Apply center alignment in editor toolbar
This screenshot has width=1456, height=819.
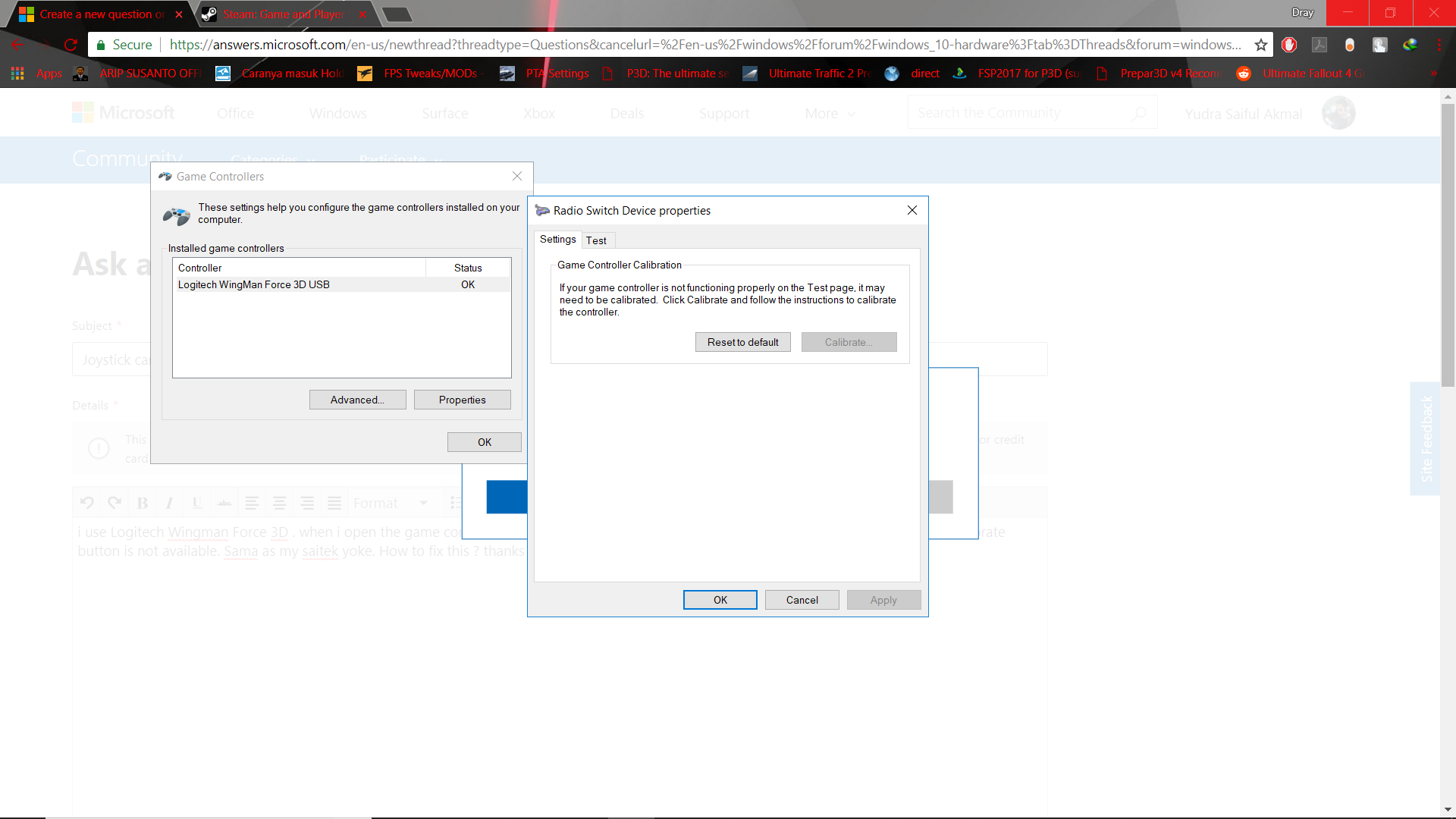click(x=279, y=503)
